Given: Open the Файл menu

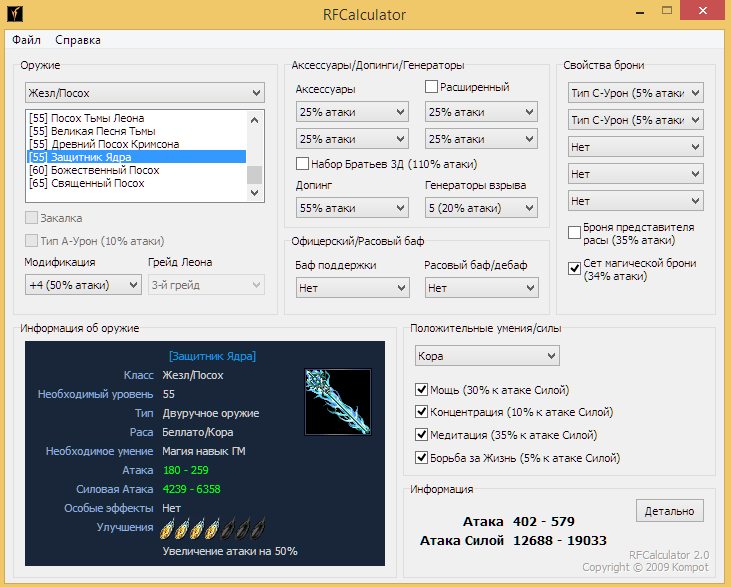Looking at the screenshot, I should [x=27, y=40].
